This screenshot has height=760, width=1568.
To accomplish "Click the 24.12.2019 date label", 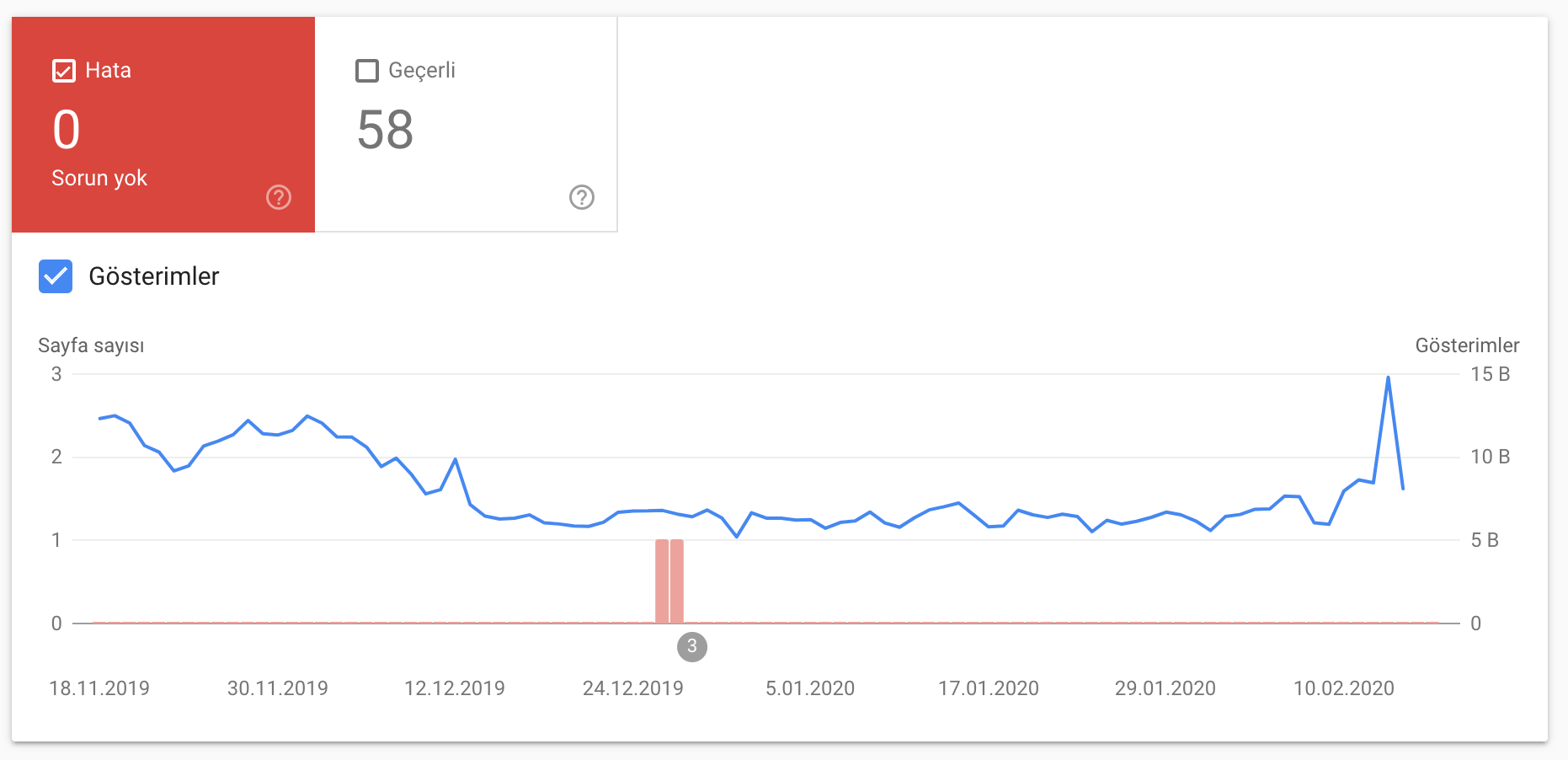I will tap(633, 688).
